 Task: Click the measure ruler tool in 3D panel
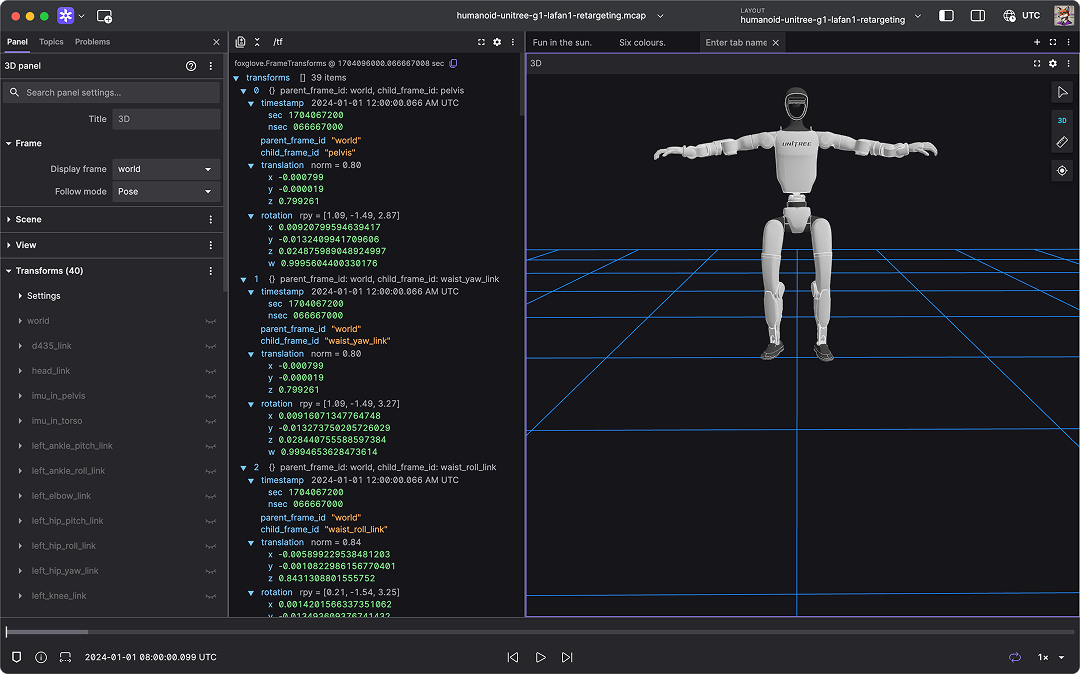tap(1062, 143)
